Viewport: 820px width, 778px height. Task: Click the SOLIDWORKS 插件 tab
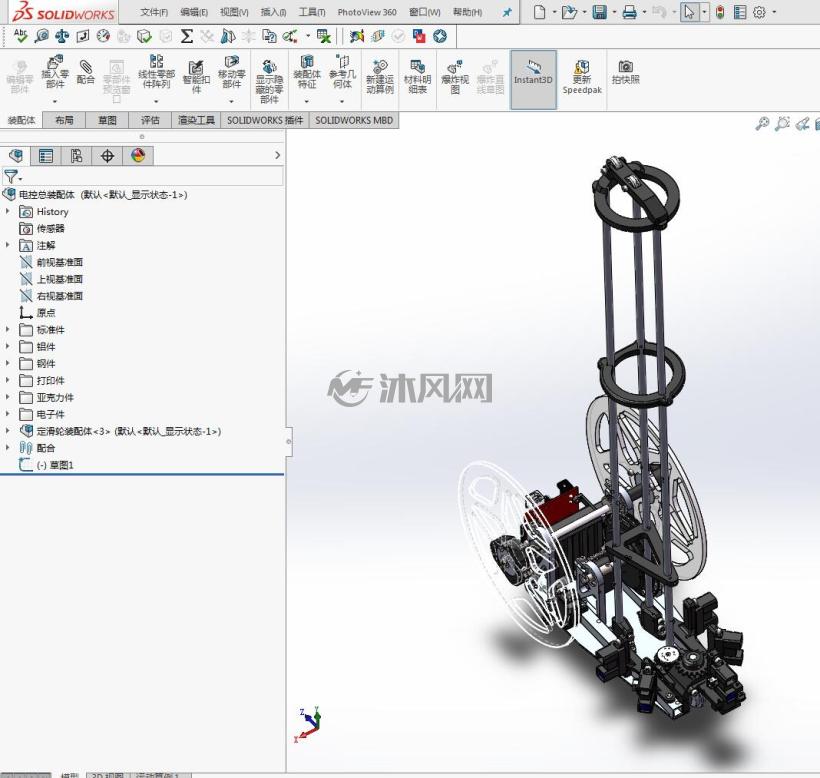(x=265, y=120)
